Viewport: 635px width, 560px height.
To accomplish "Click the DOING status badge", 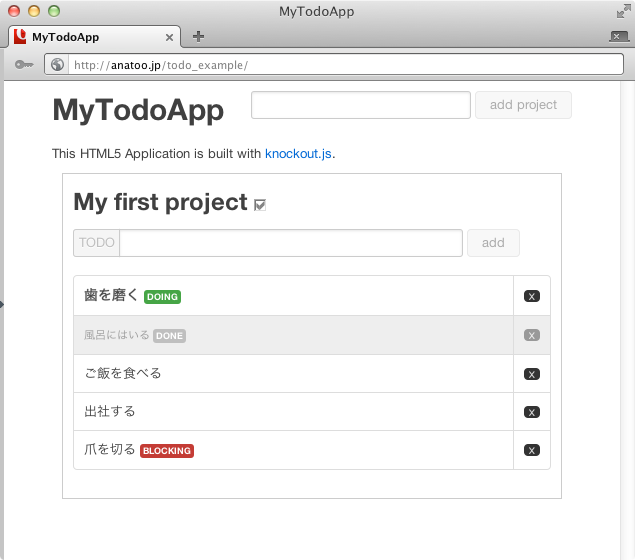I will click(x=162, y=297).
